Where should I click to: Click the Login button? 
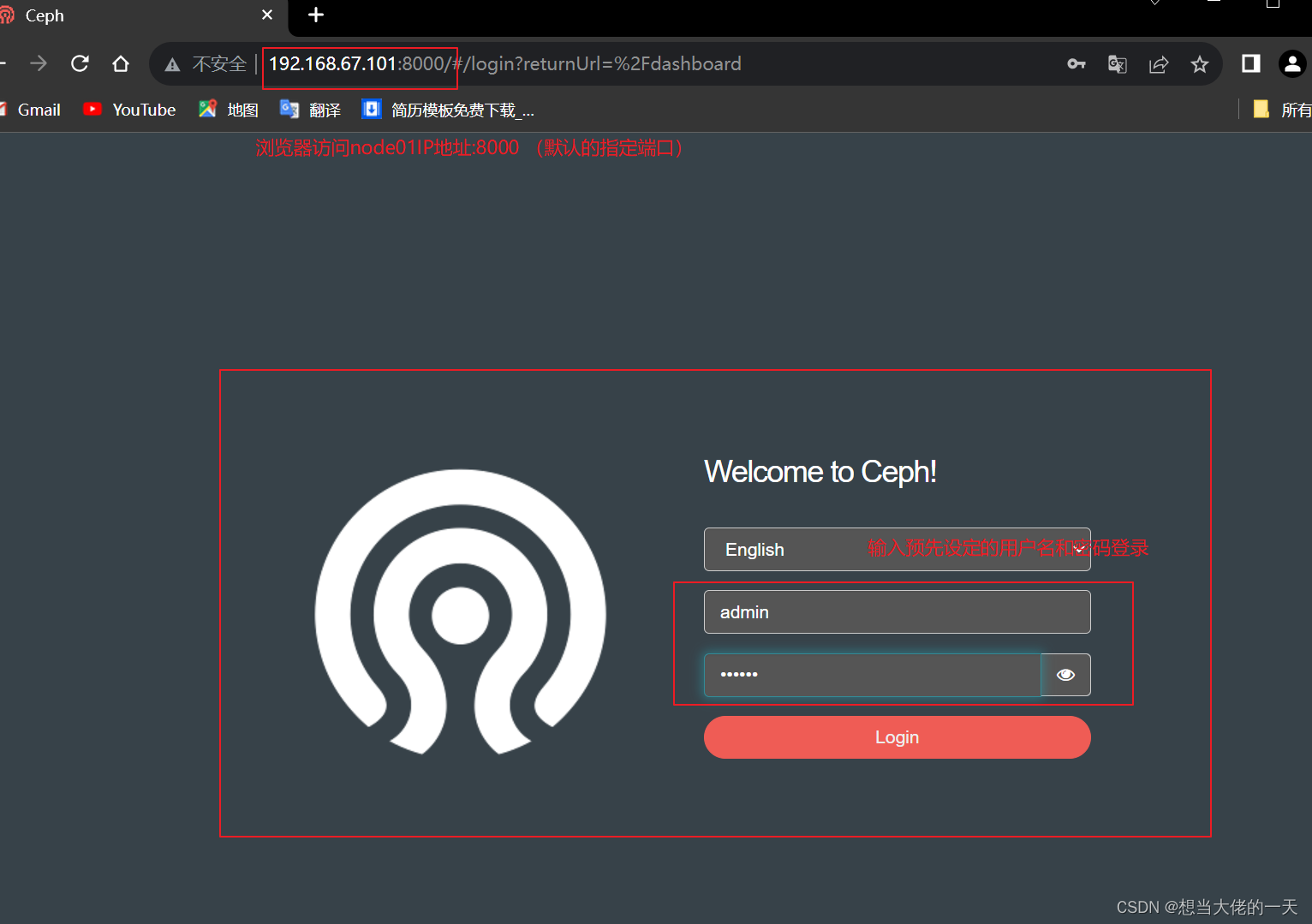tap(897, 737)
